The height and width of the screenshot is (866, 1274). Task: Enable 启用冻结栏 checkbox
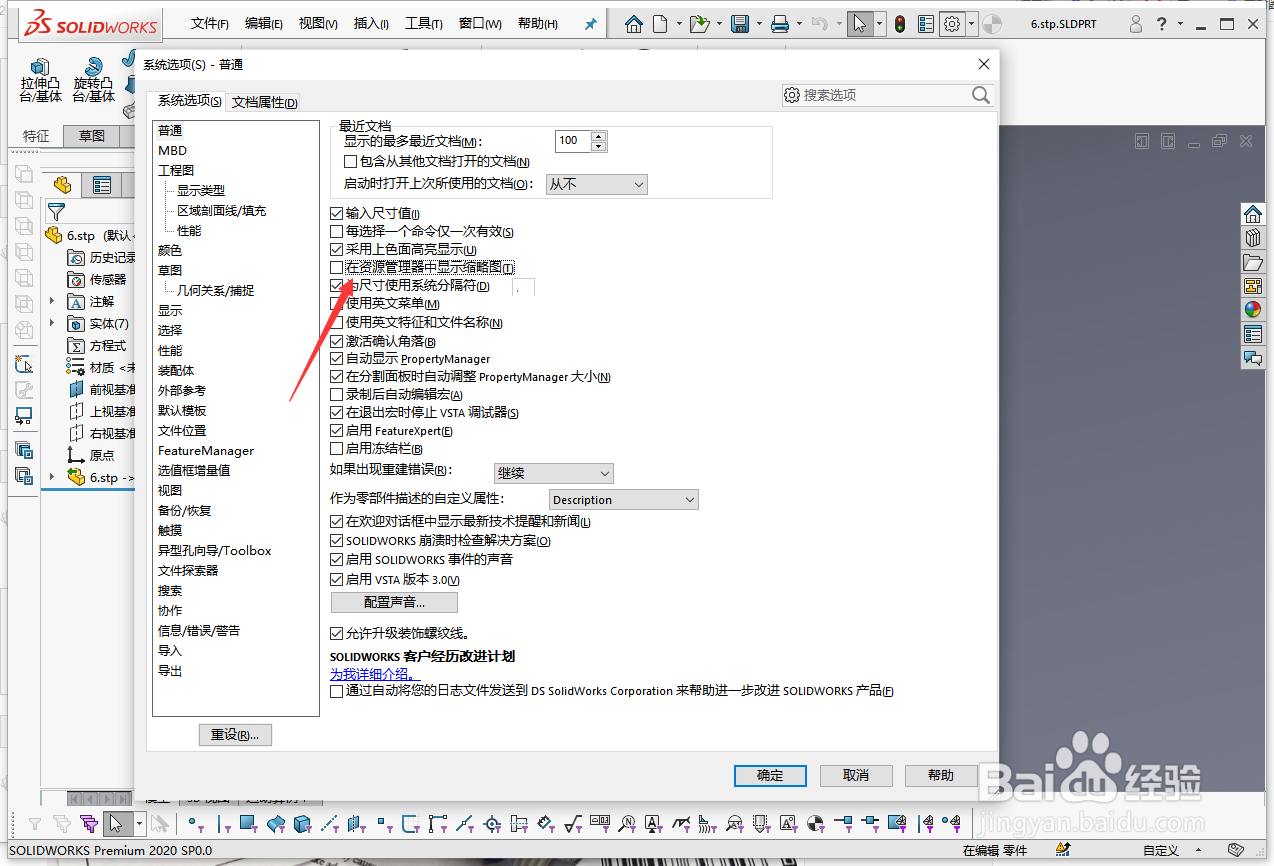337,449
